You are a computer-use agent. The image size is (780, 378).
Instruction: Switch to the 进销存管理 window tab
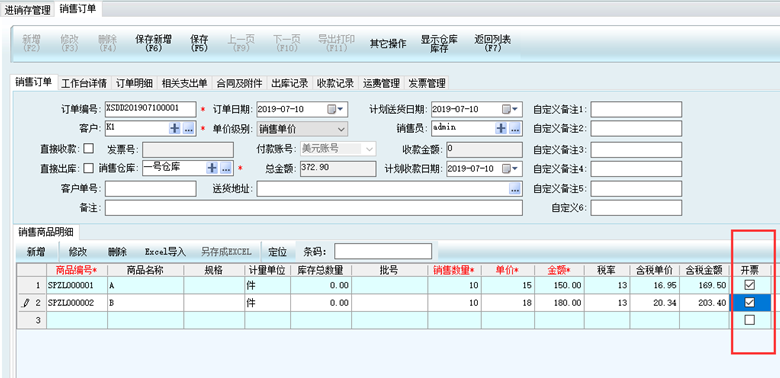pos(27,9)
